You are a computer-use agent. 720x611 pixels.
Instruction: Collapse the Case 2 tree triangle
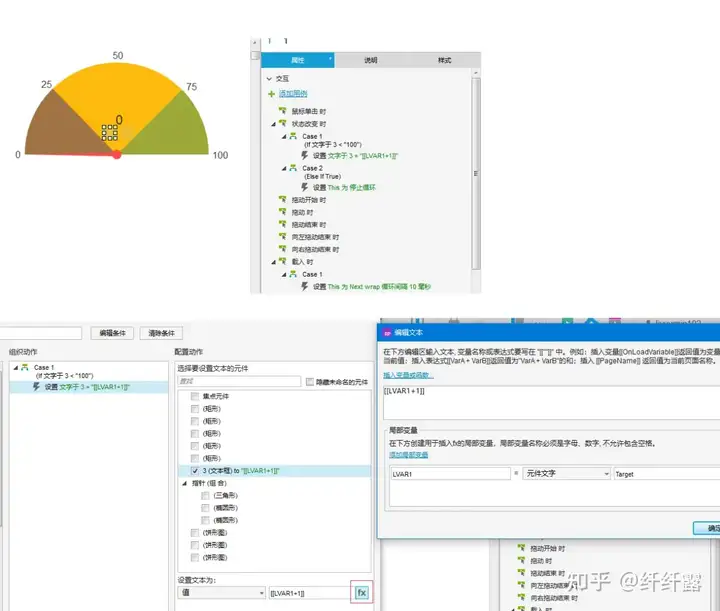click(284, 168)
